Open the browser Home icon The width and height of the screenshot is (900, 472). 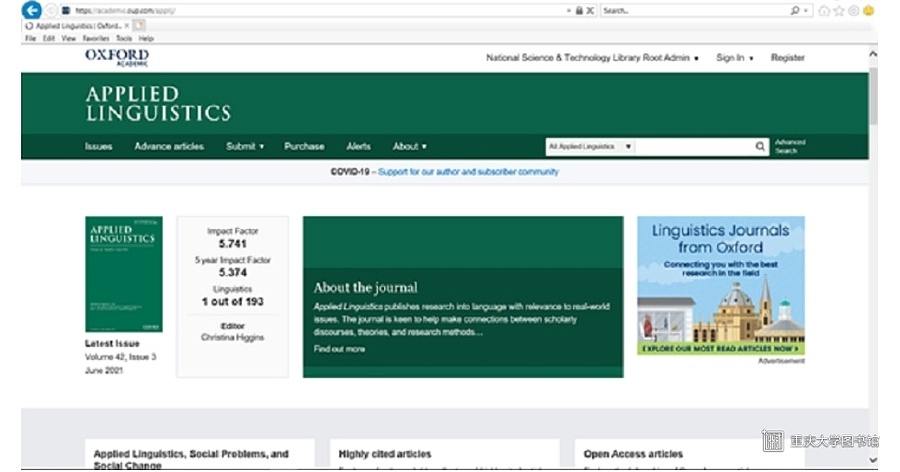click(824, 11)
